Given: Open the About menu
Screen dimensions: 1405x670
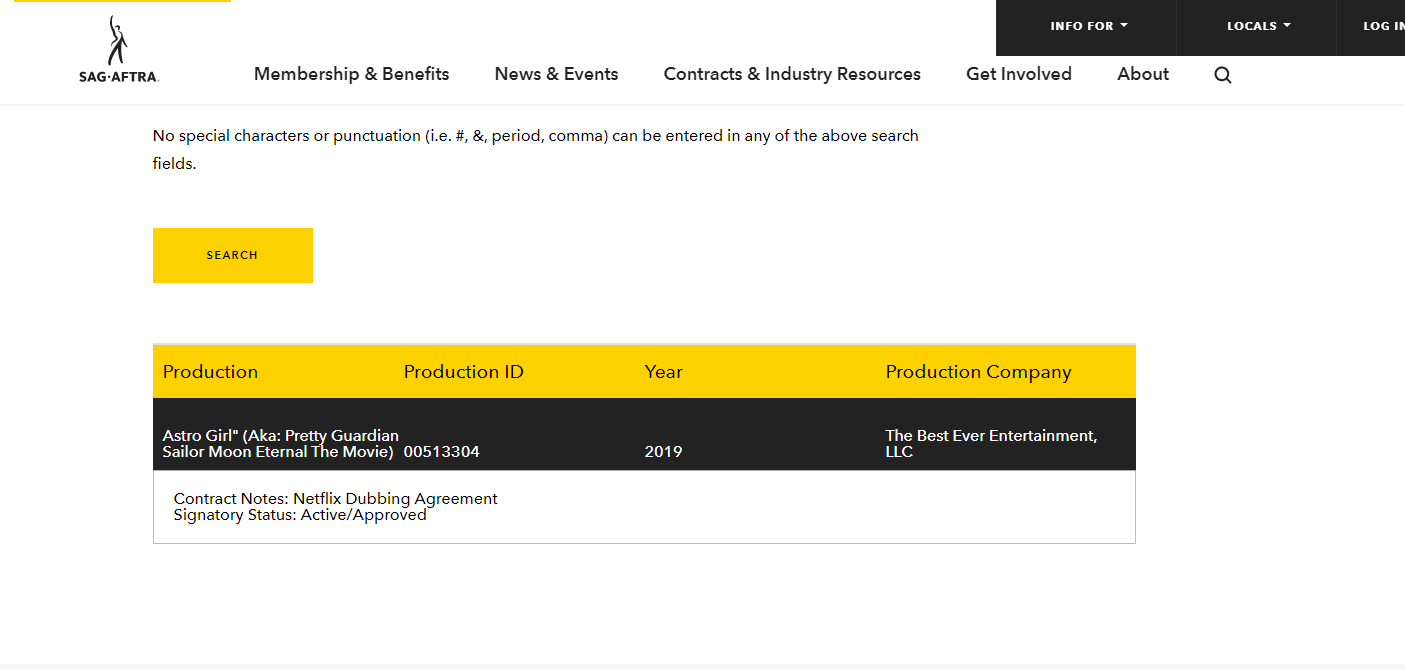Looking at the screenshot, I should click(x=1143, y=74).
